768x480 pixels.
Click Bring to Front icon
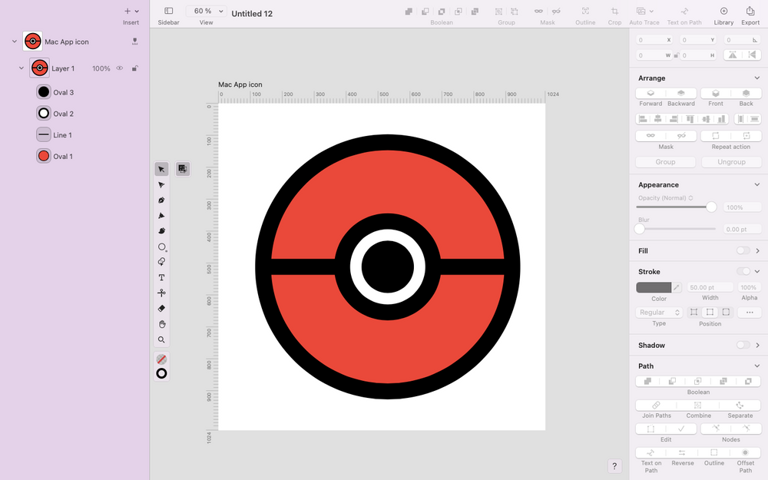click(716, 93)
